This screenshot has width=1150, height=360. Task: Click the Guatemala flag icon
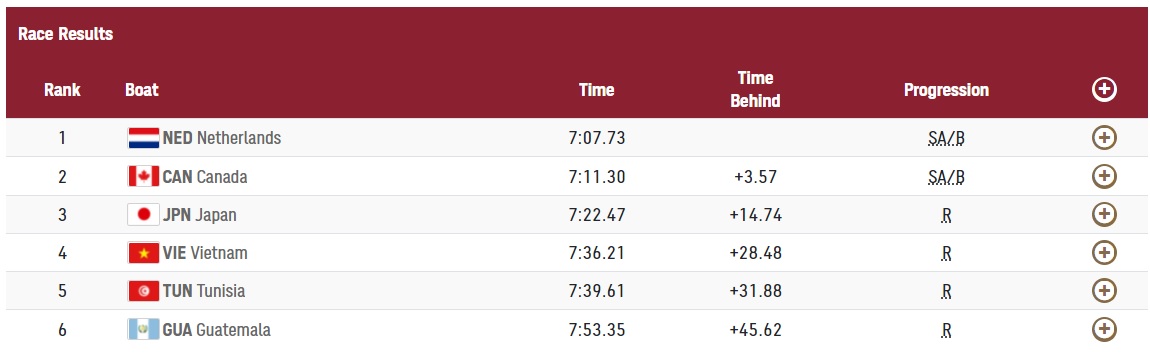pyautogui.click(x=143, y=329)
